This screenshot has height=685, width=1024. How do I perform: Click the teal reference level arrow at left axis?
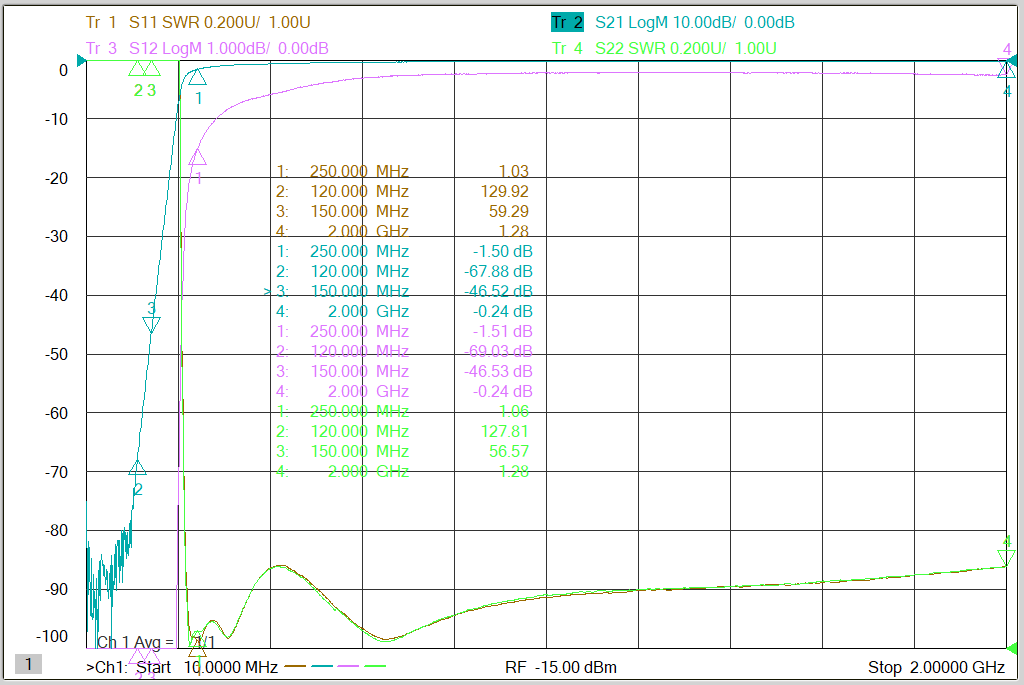82,61
